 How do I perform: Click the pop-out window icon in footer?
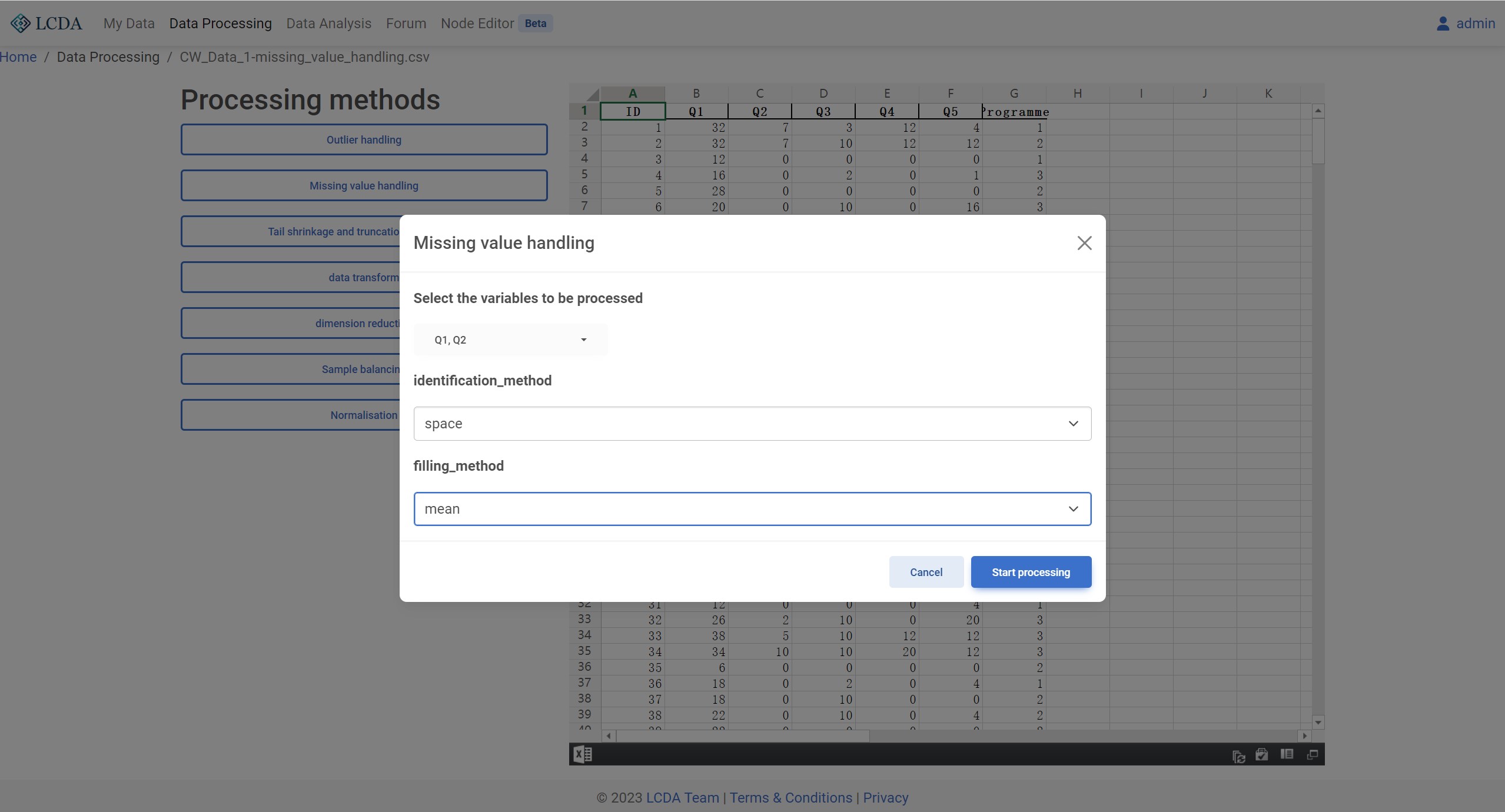click(1312, 755)
